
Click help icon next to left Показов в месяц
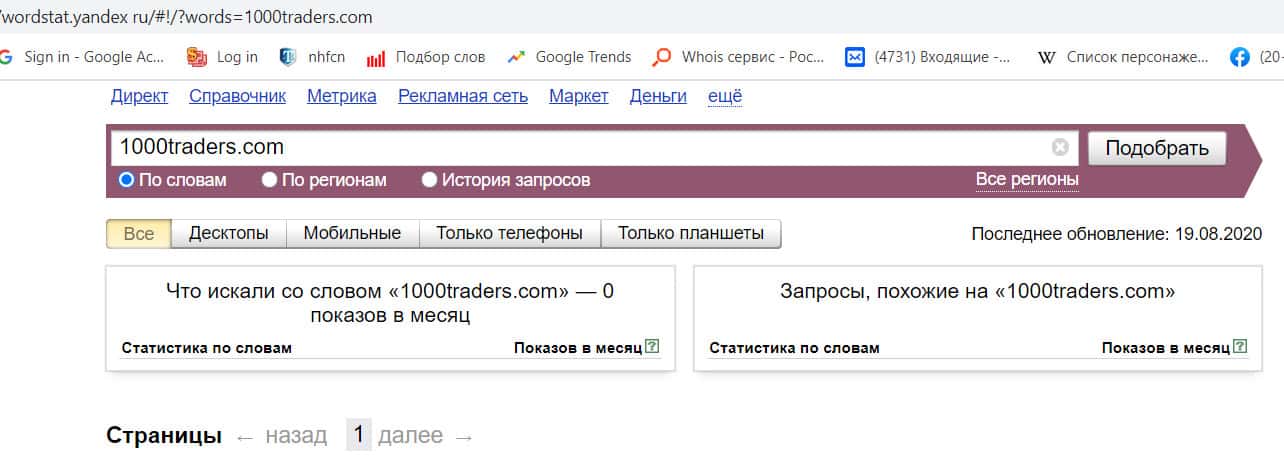coord(652,347)
